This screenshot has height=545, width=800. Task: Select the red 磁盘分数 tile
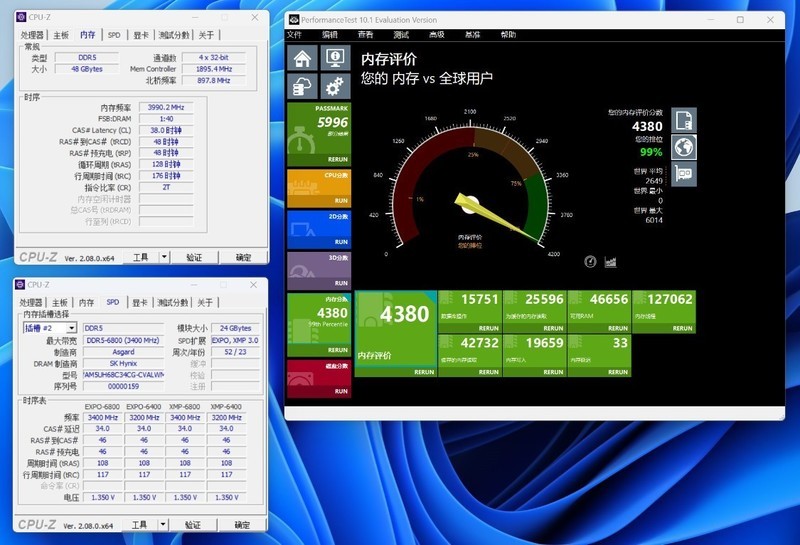point(319,379)
